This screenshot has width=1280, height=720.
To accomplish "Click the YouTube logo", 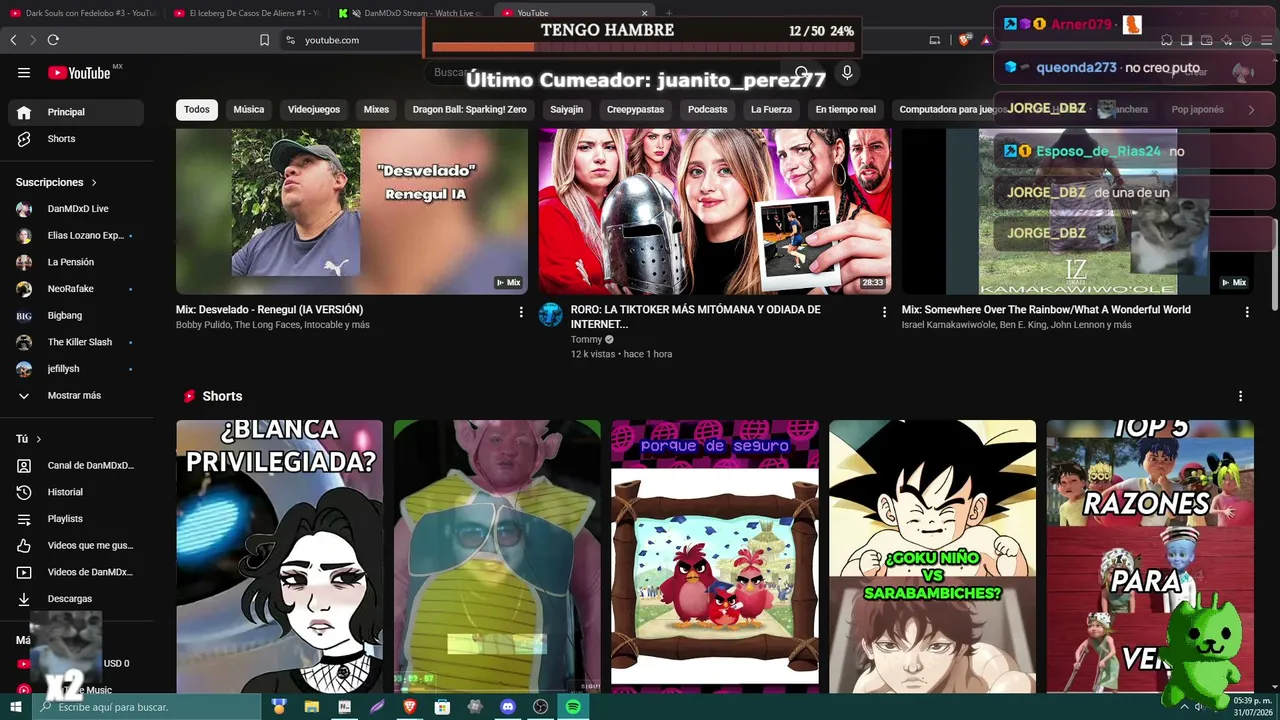I will tap(79, 73).
